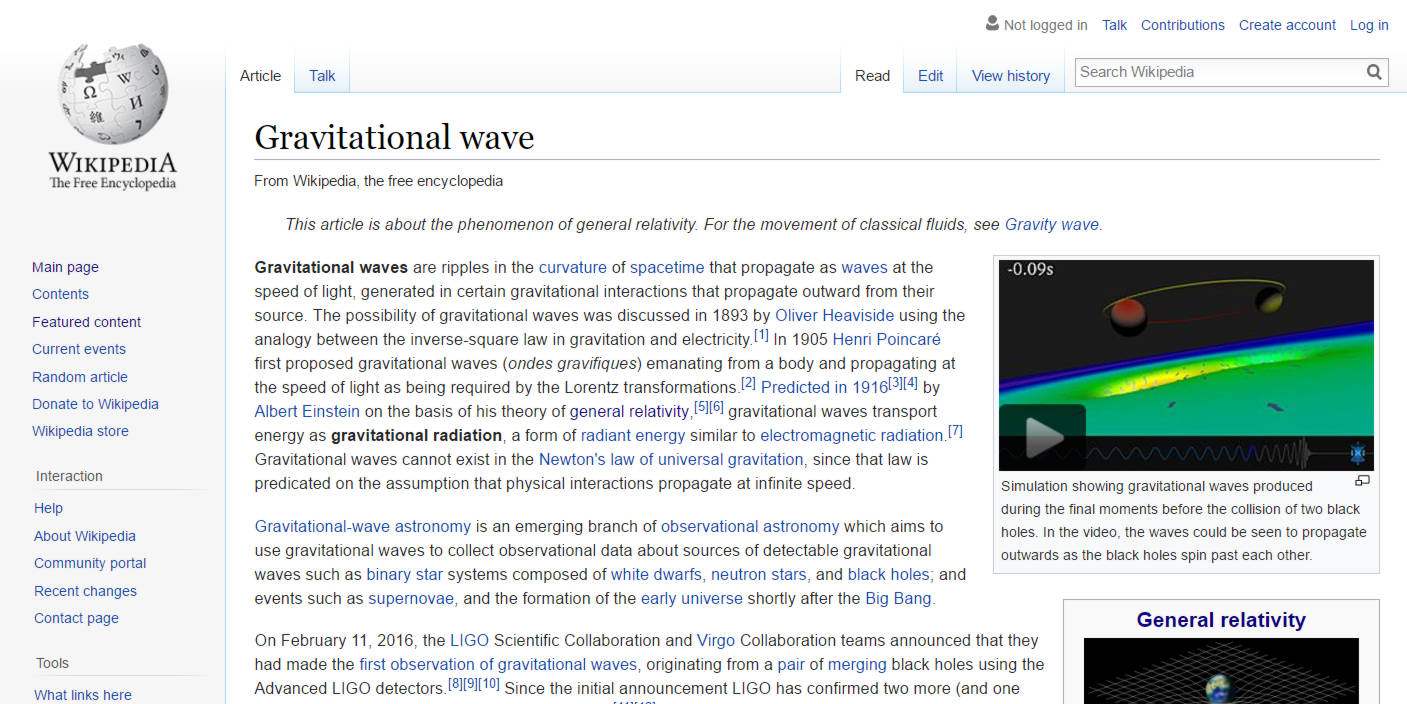1407x704 pixels.
Task: Click the enlarge icon below the video
Action: click(1362, 480)
